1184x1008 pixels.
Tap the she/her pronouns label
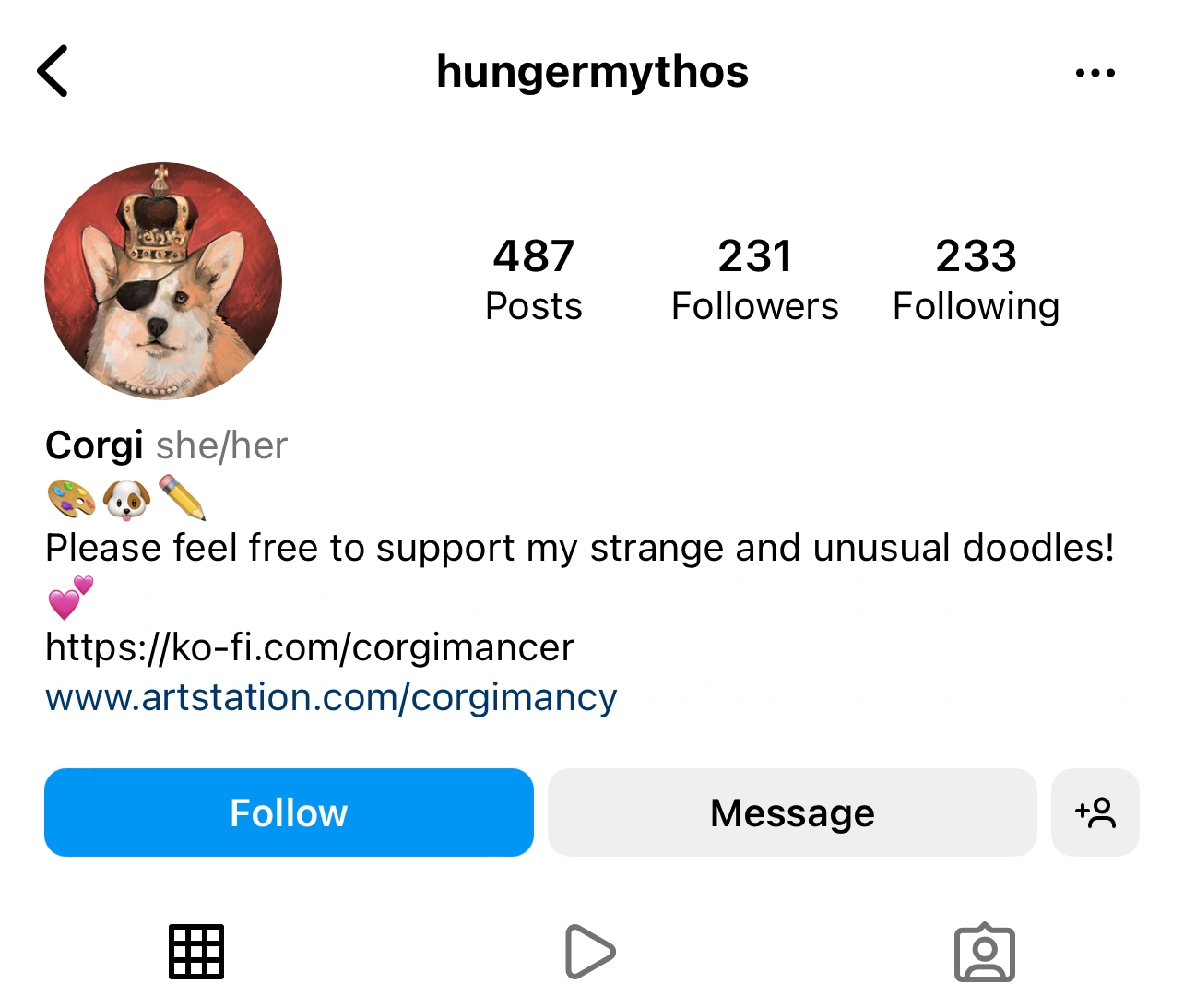pyautogui.click(x=222, y=446)
